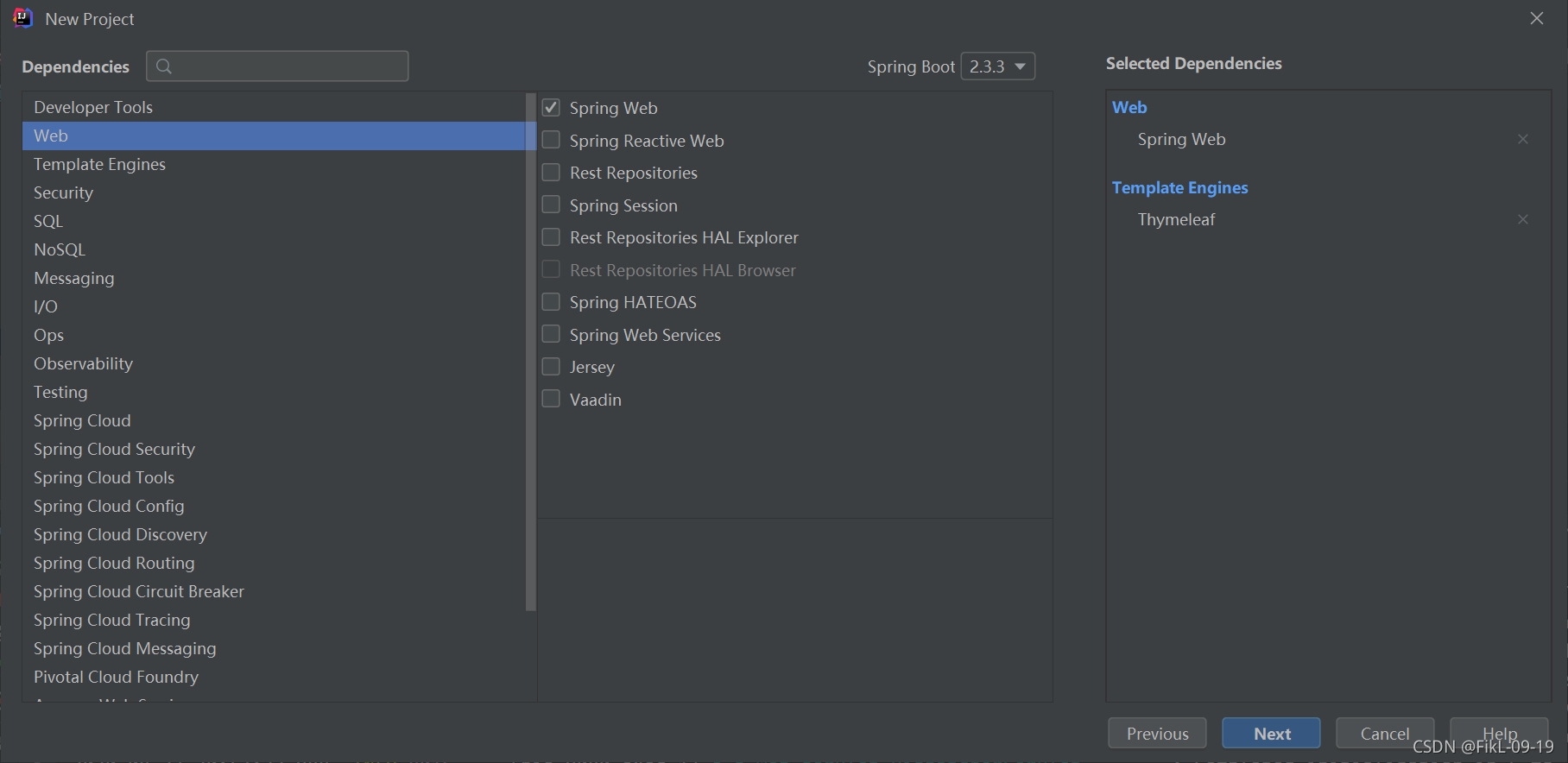Check the Vaadin dependency checkbox
Image resolution: width=1568 pixels, height=763 pixels.
pyautogui.click(x=551, y=399)
